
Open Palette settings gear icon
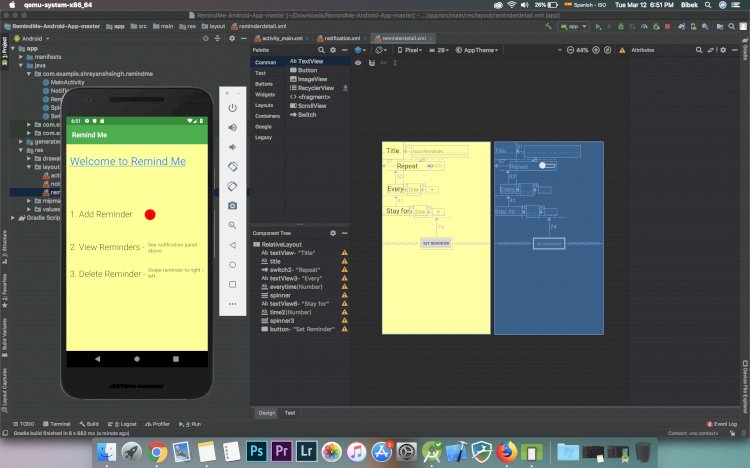(x=333, y=50)
